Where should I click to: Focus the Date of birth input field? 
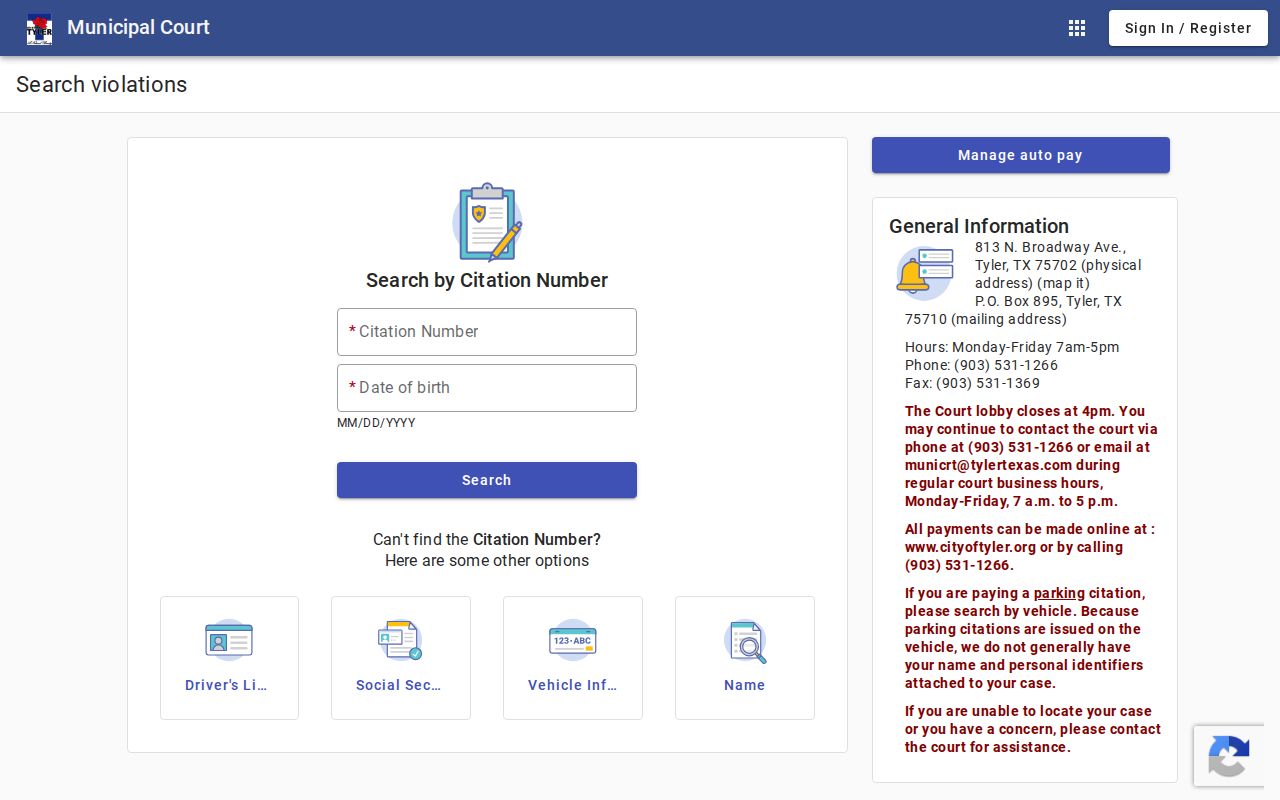click(x=487, y=388)
